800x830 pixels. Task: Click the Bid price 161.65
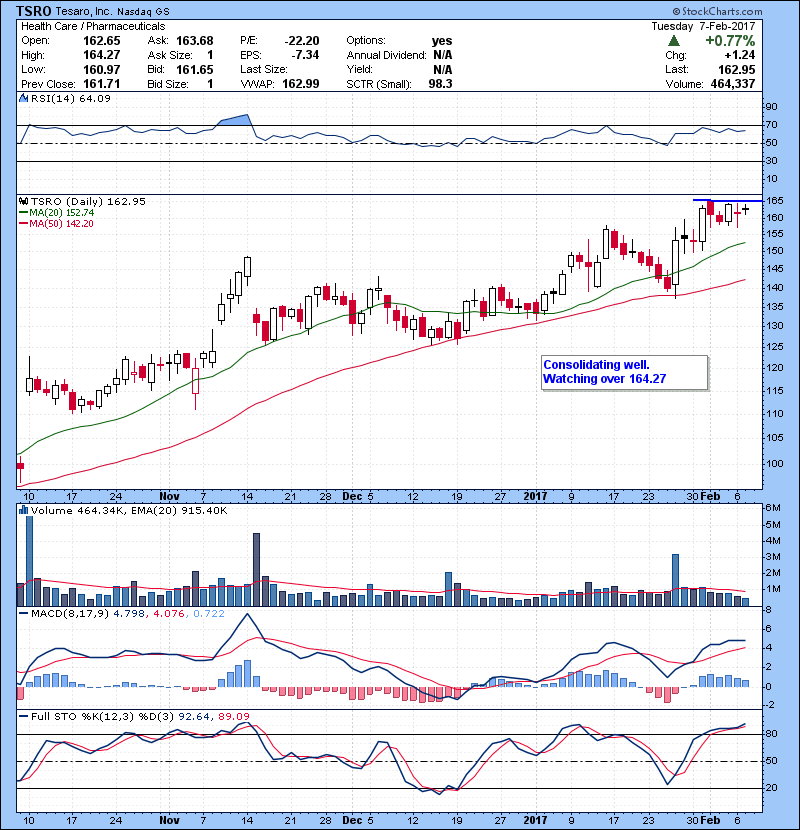click(195, 69)
